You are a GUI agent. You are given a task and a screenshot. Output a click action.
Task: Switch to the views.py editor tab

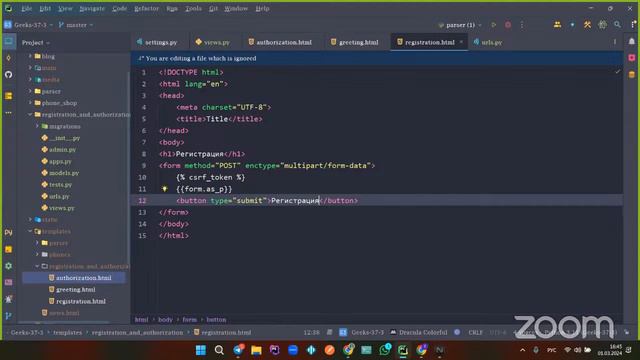tap(213, 42)
